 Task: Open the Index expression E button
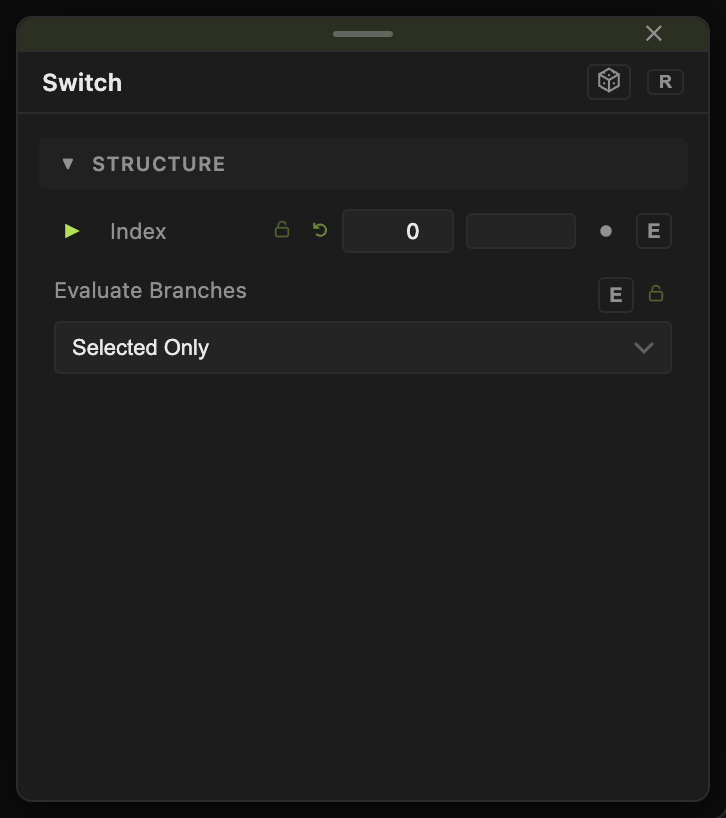(654, 231)
